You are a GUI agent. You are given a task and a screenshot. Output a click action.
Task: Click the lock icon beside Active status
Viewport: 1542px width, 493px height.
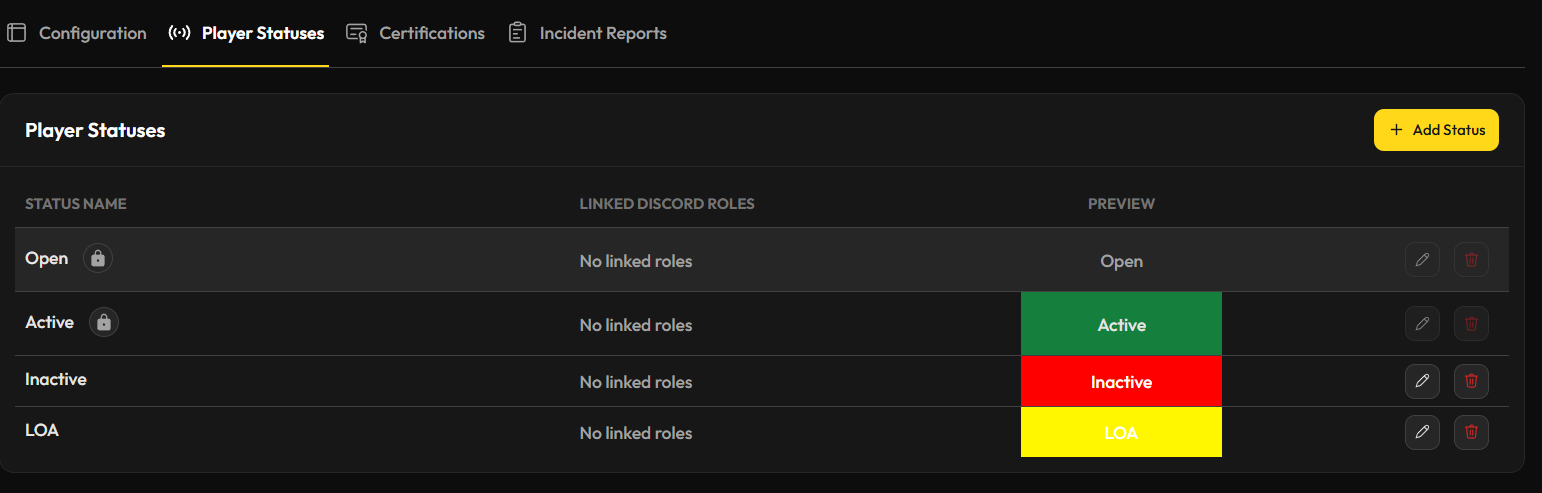pos(104,323)
